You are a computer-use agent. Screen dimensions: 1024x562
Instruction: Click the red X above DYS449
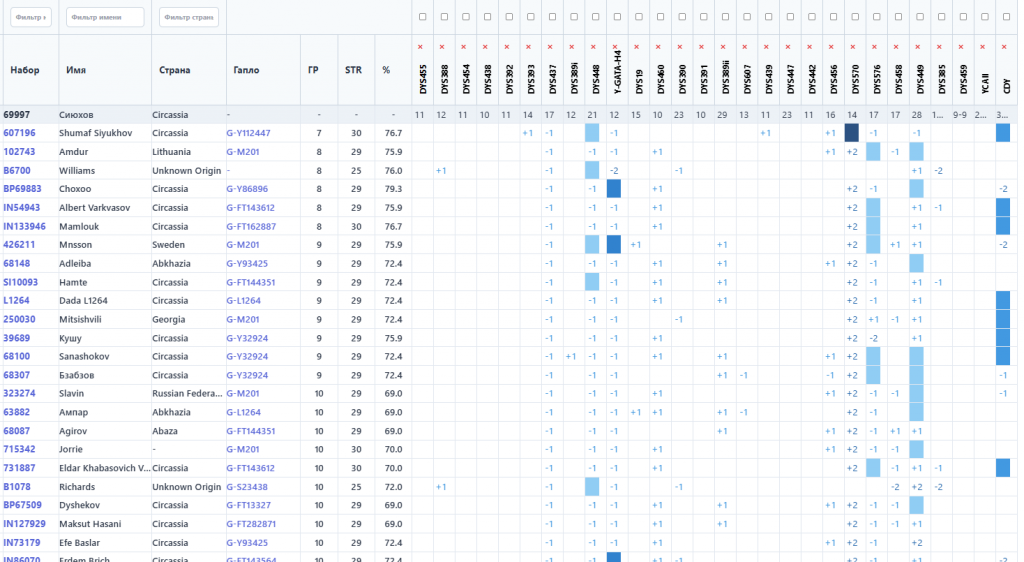[x=917, y=47]
